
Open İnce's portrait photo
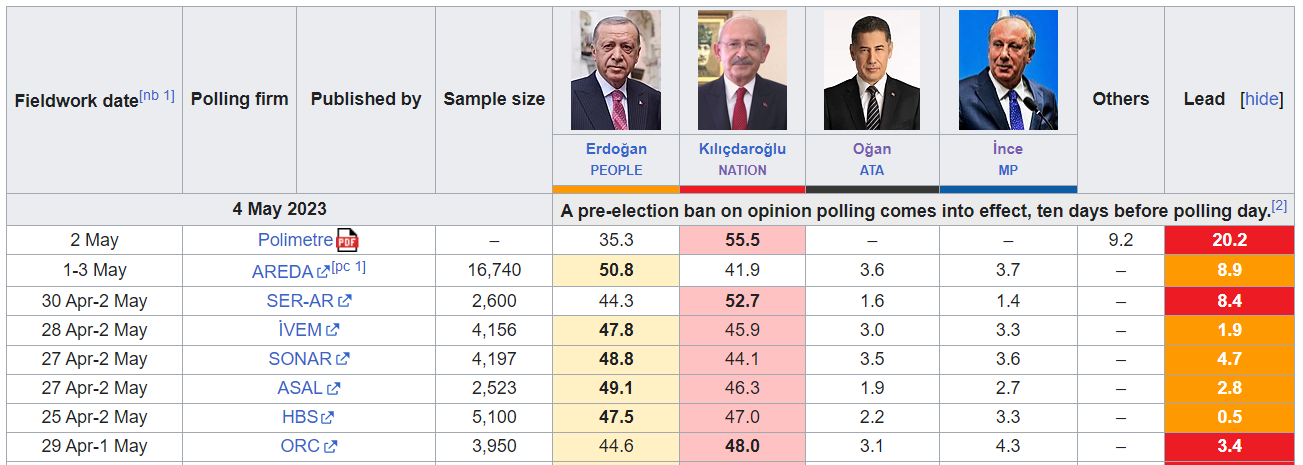pos(1008,70)
